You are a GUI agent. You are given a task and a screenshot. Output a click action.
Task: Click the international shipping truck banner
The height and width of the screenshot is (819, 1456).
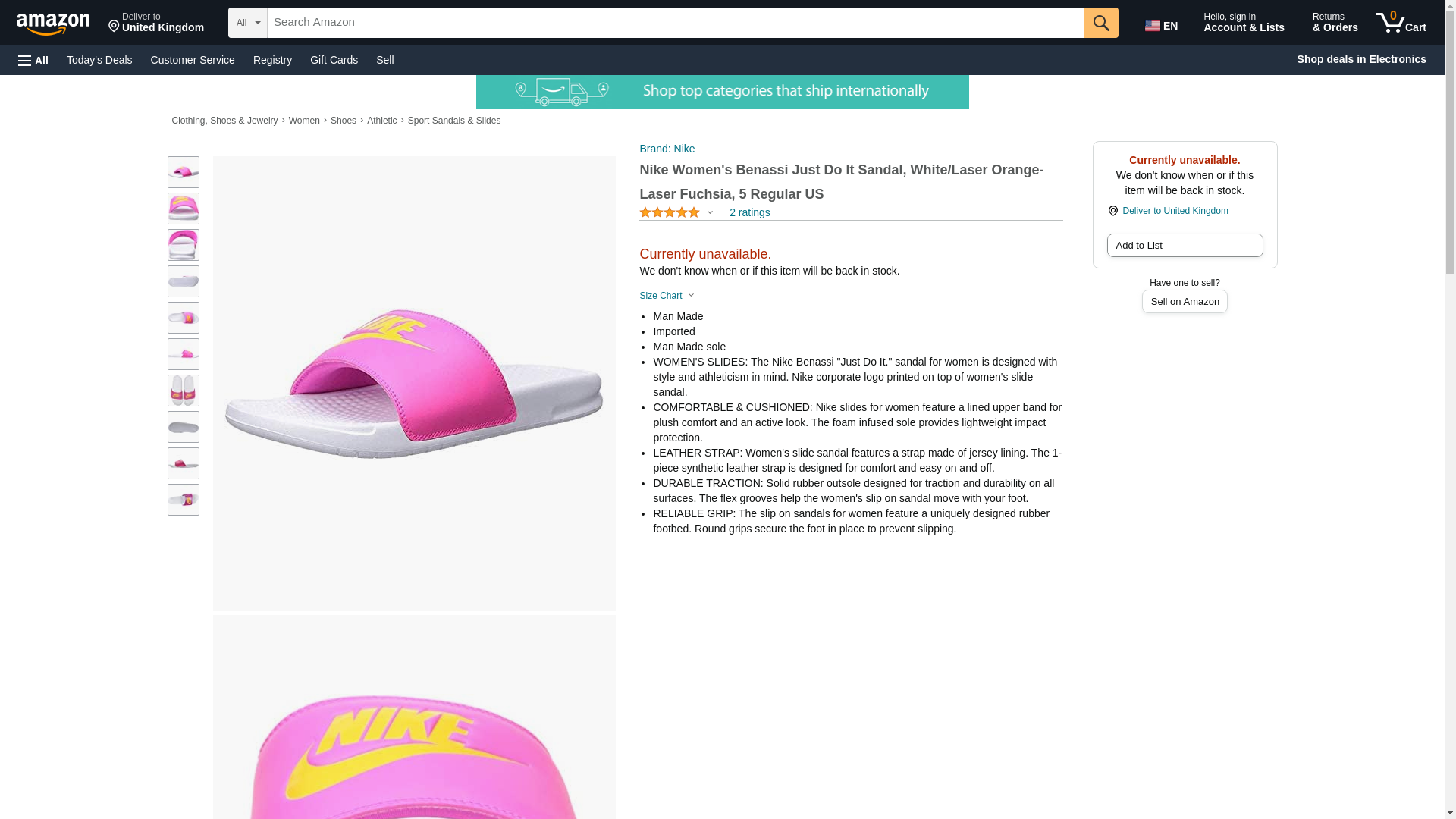pos(722,93)
